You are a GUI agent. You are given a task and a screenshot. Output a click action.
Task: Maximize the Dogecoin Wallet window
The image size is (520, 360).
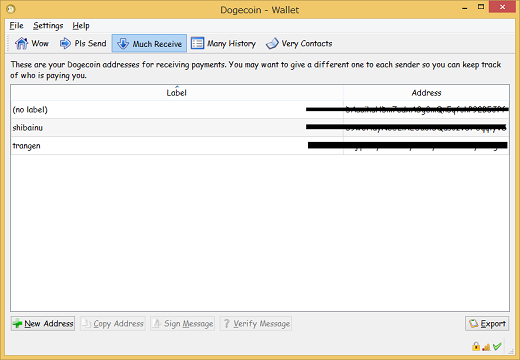[x=481, y=7]
